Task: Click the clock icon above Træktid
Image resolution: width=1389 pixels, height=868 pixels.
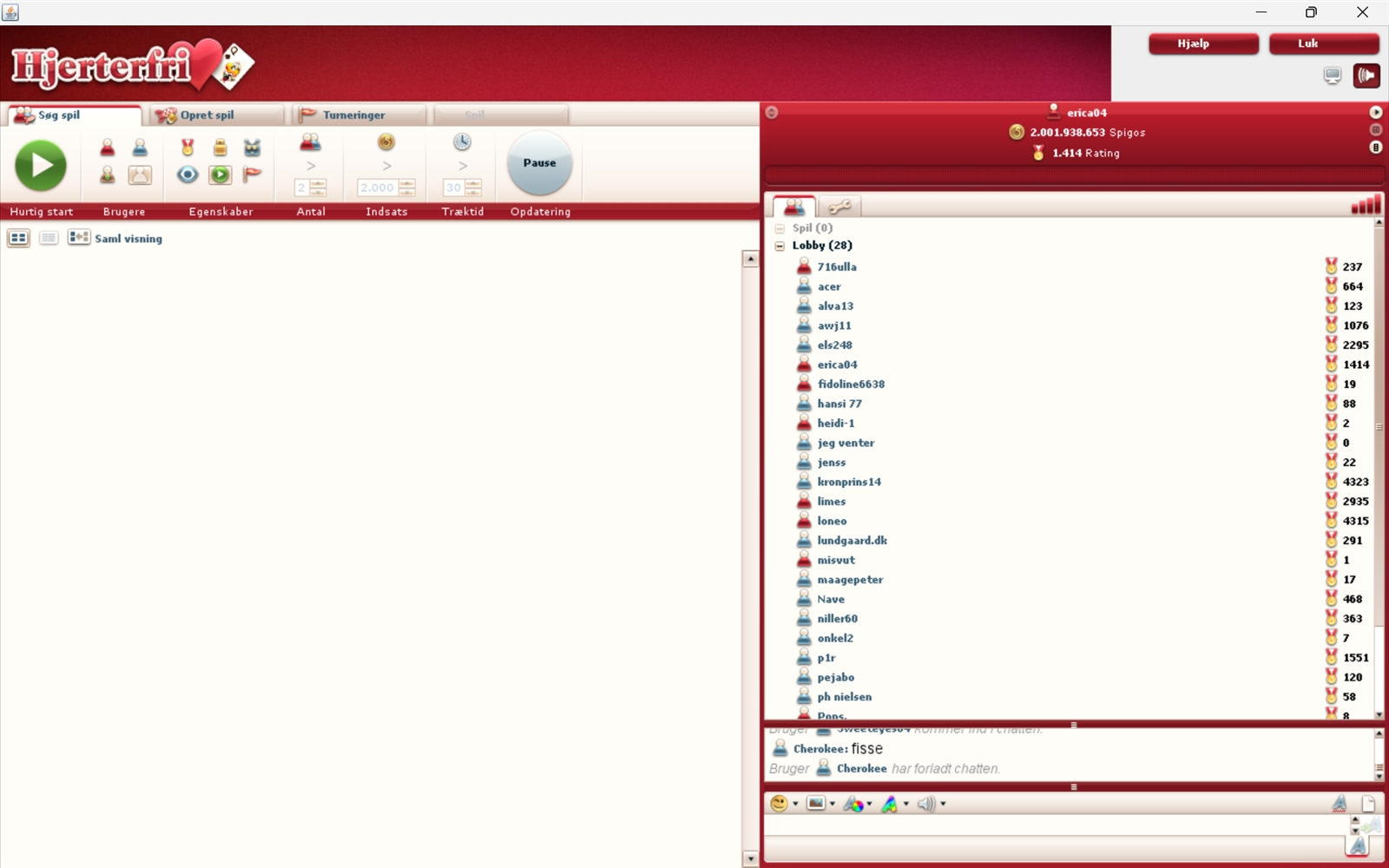Action: pos(462,142)
